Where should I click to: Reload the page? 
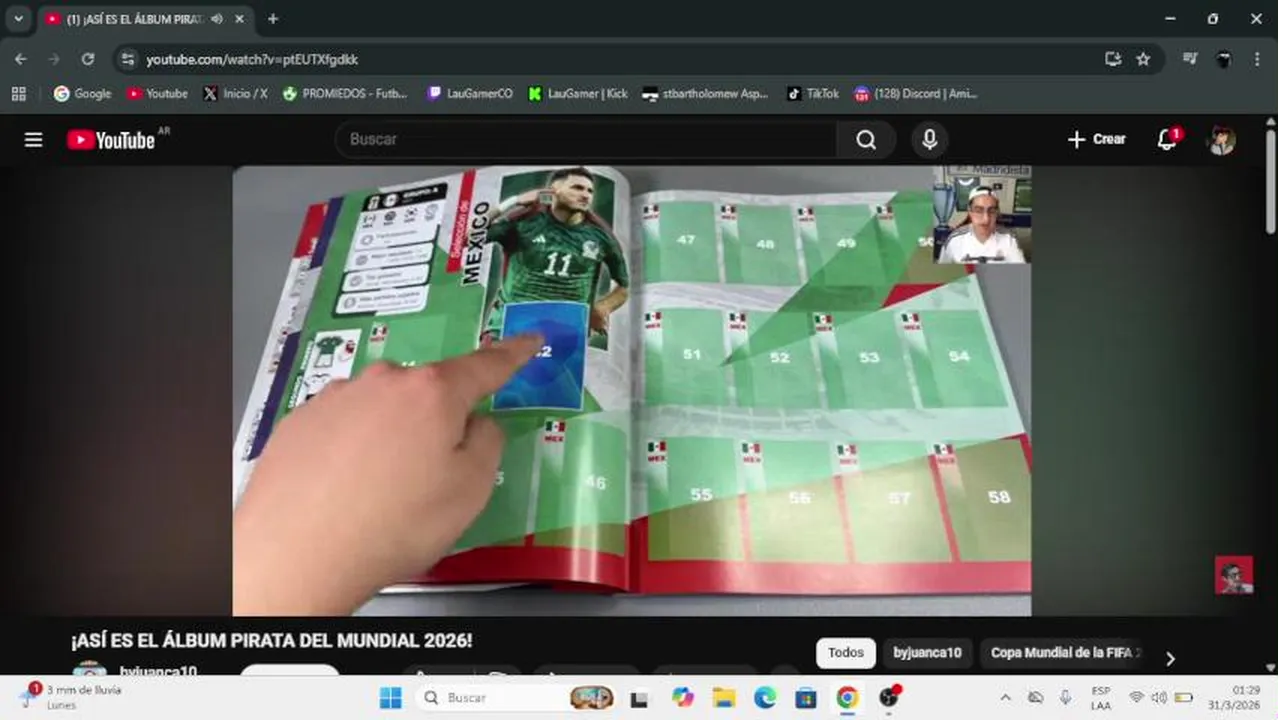coord(88,59)
